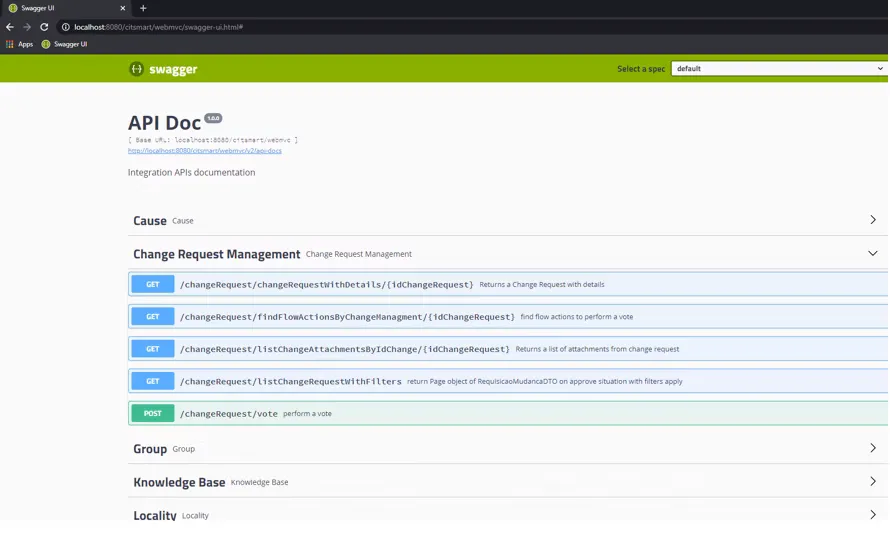This screenshot has height=536, width=890.
Task: Expand the Knowledge Base section chevron
Action: click(872, 481)
